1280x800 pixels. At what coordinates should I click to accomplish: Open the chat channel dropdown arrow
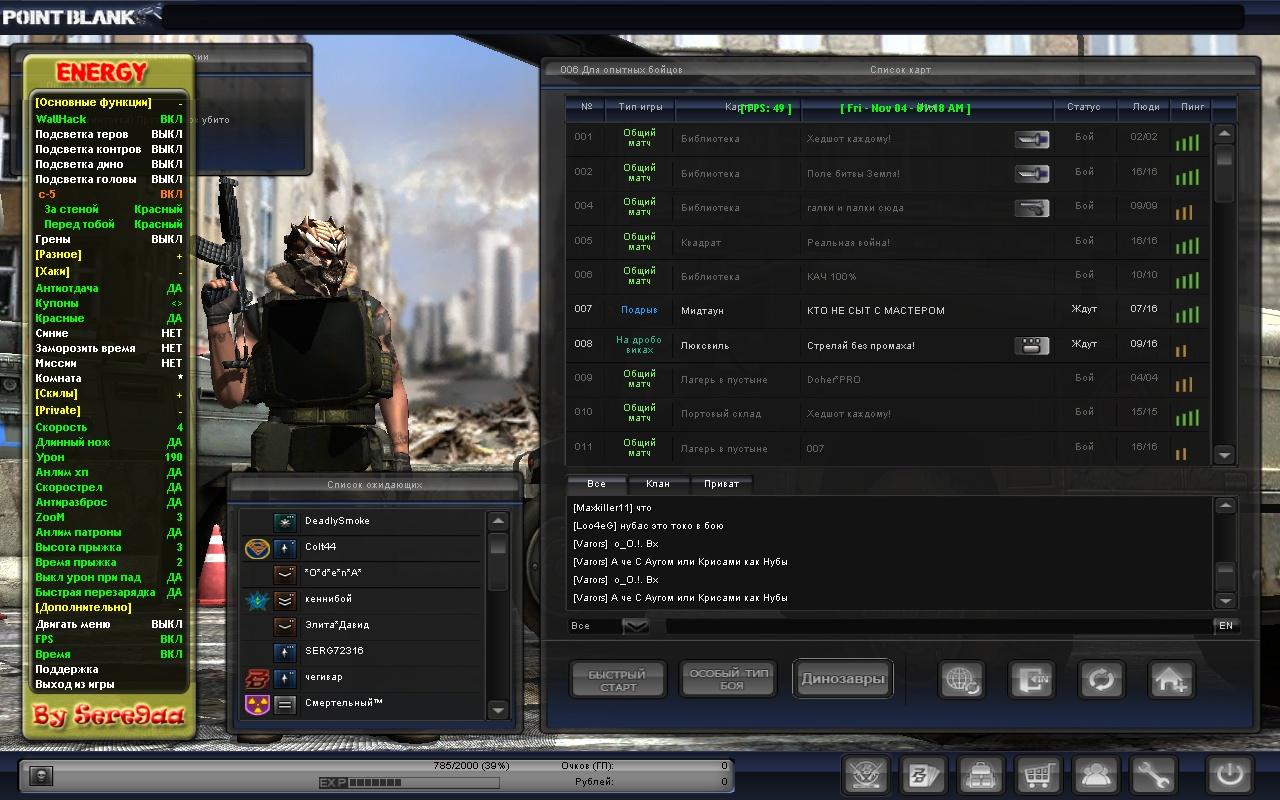tap(636, 626)
